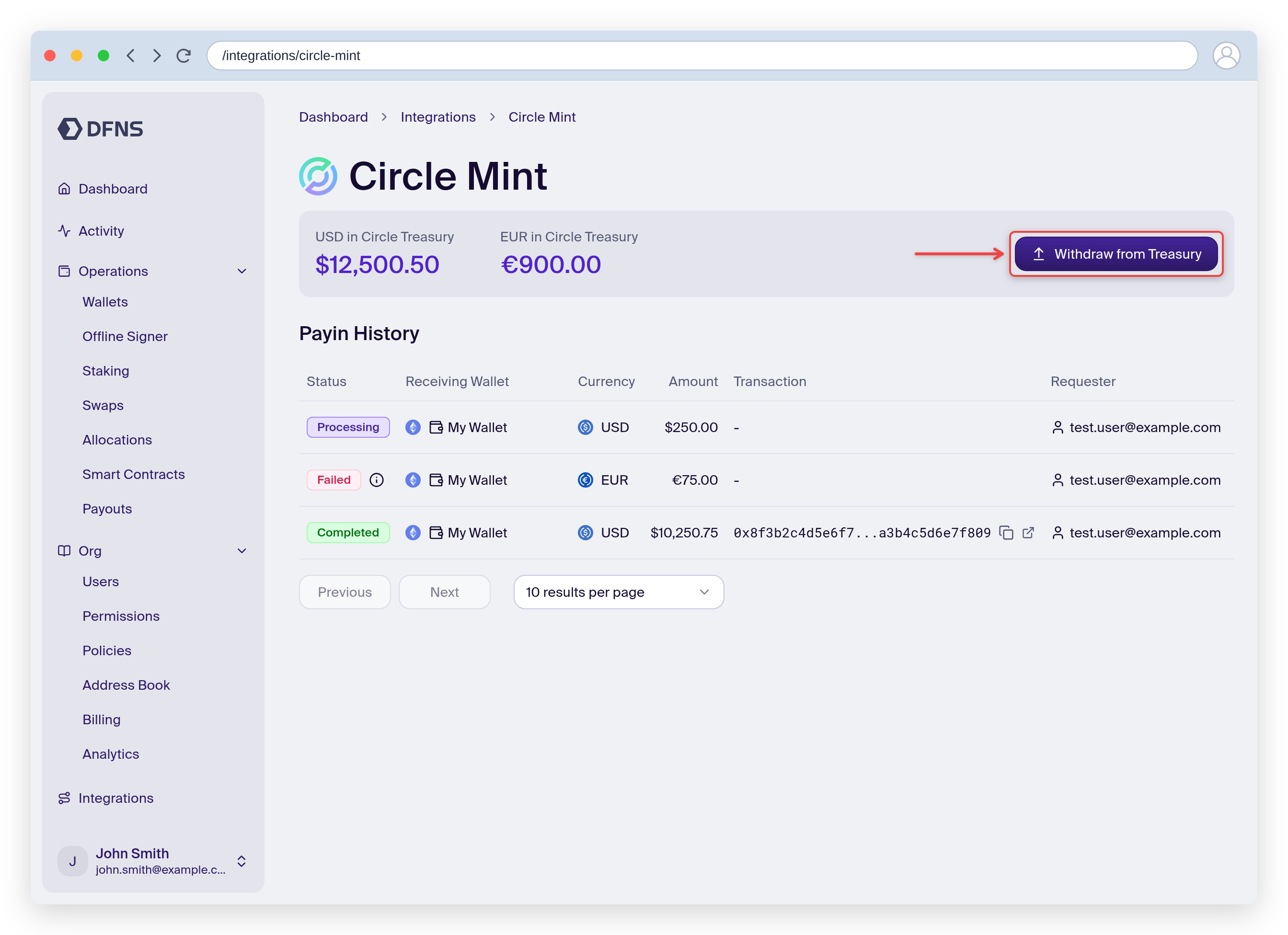Click the pulse icon next to Activity
Screen dimensions: 1288x935
coord(64,231)
